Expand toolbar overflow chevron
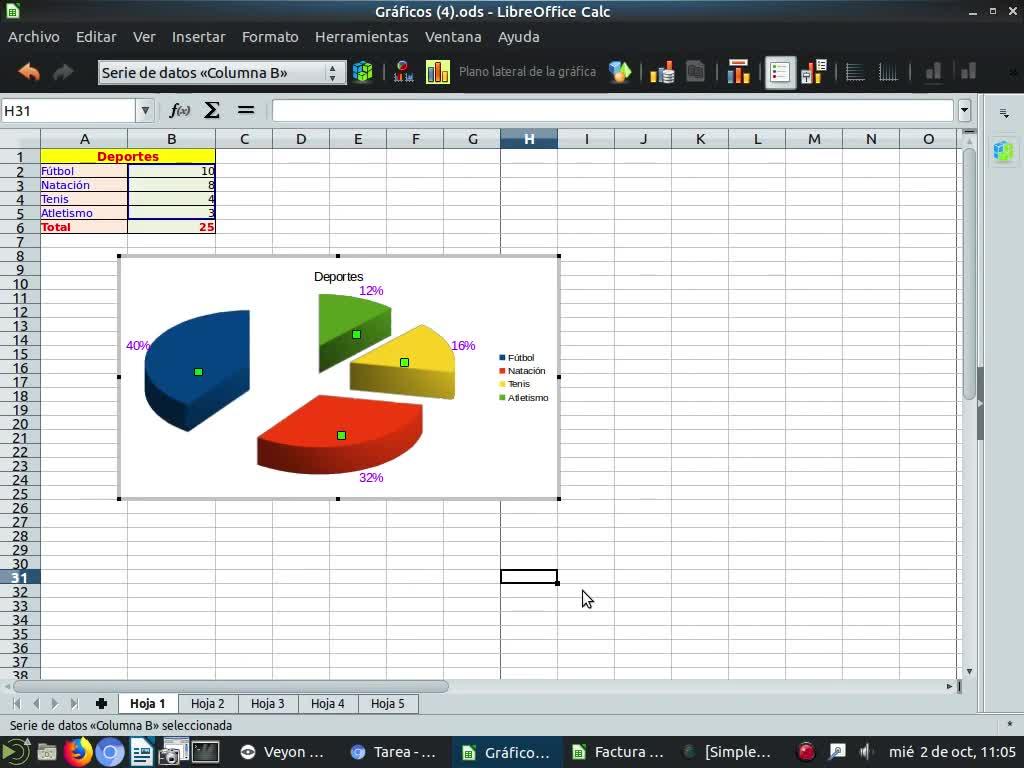The height and width of the screenshot is (768, 1024). [1014, 72]
